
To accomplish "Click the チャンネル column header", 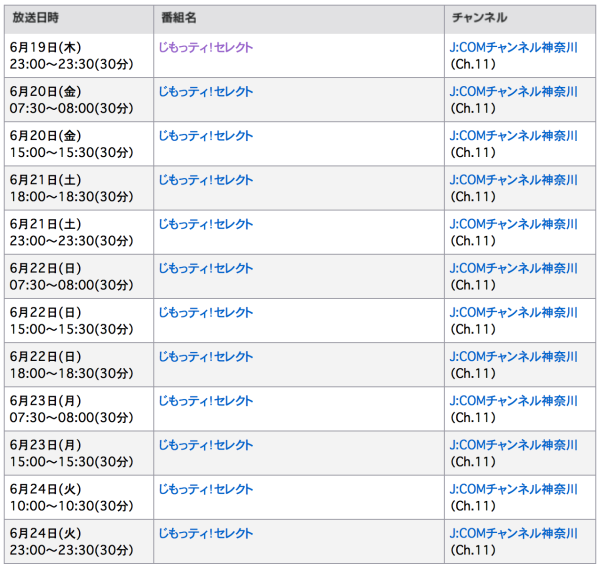I will point(520,19).
